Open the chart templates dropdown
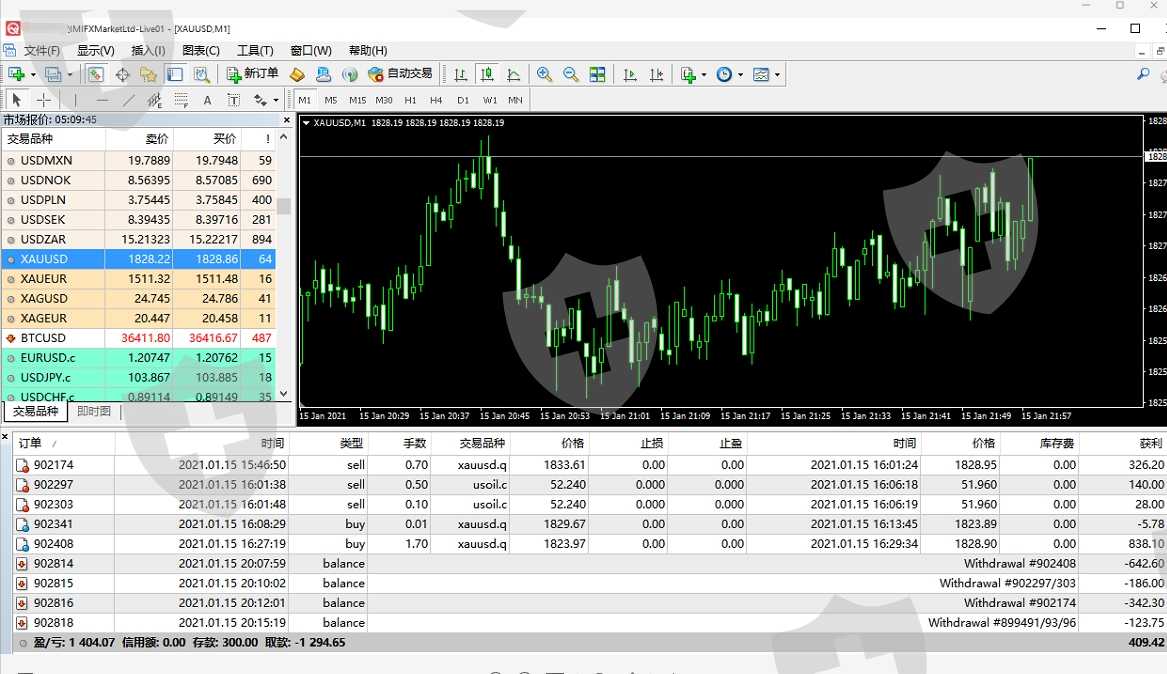Viewport: 1167px width, 674px height. coord(777,75)
